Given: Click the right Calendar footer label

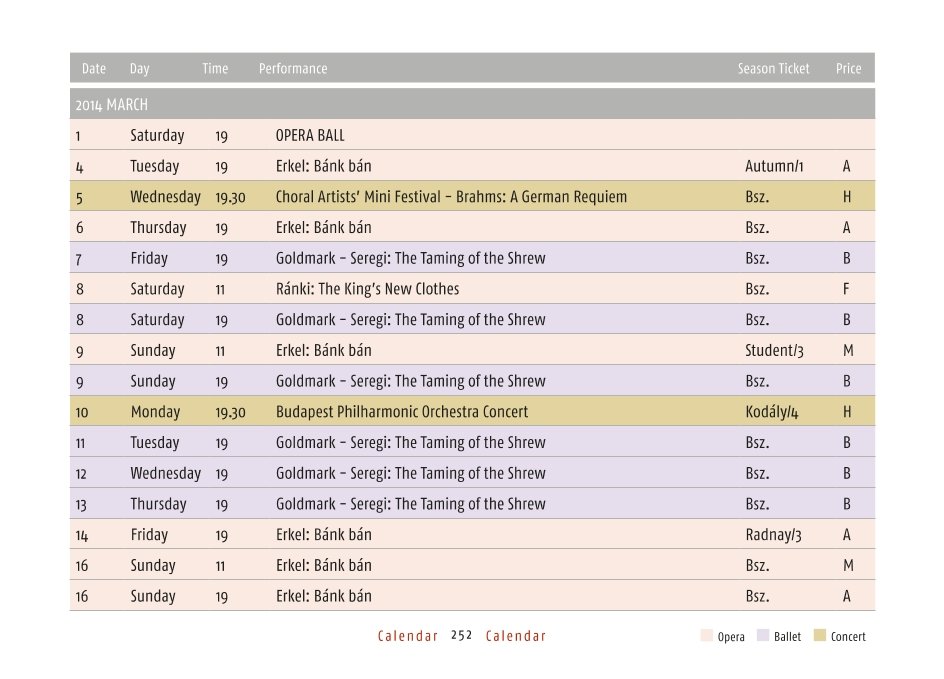Looking at the screenshot, I should coord(516,636).
